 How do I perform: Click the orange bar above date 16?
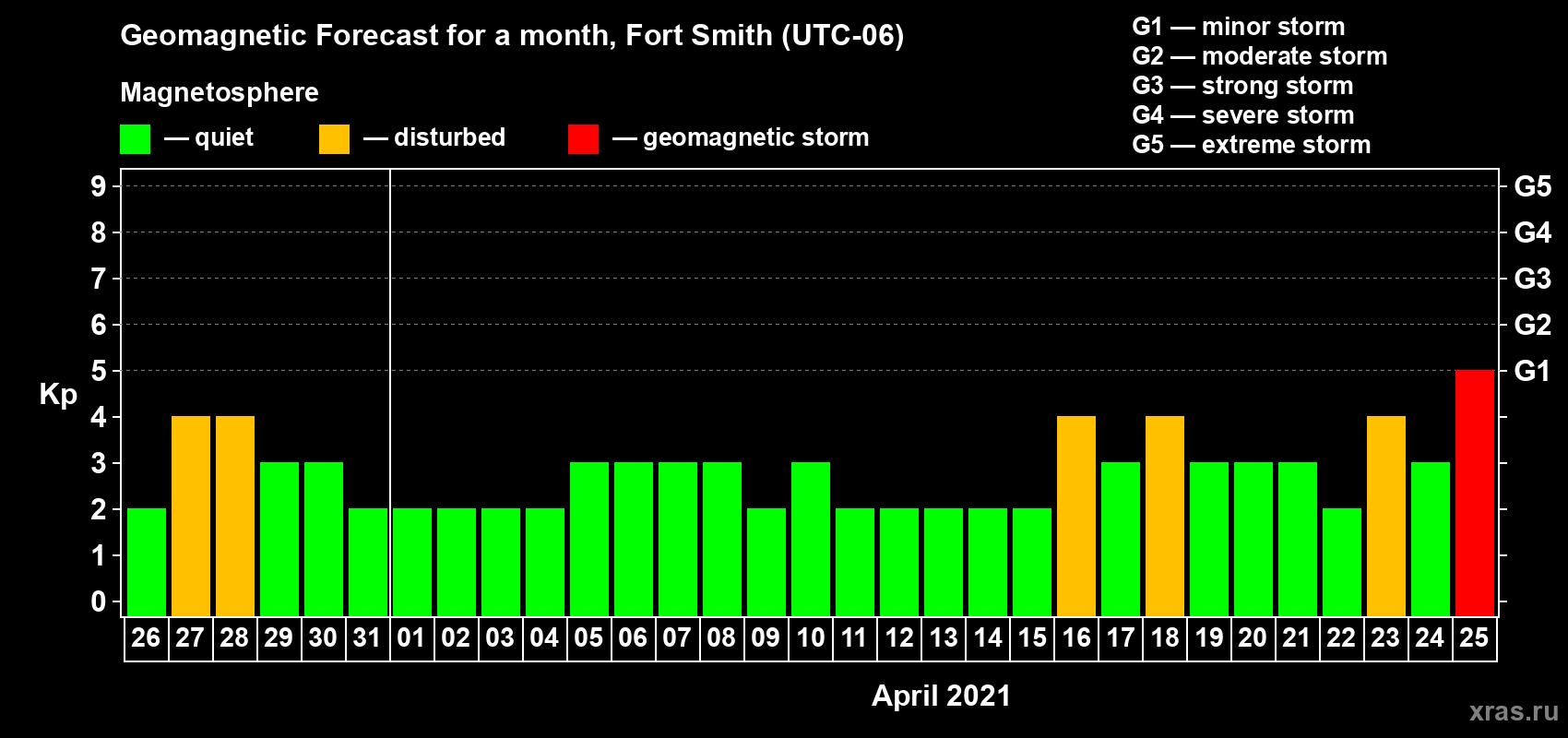pyautogui.click(x=1075, y=516)
